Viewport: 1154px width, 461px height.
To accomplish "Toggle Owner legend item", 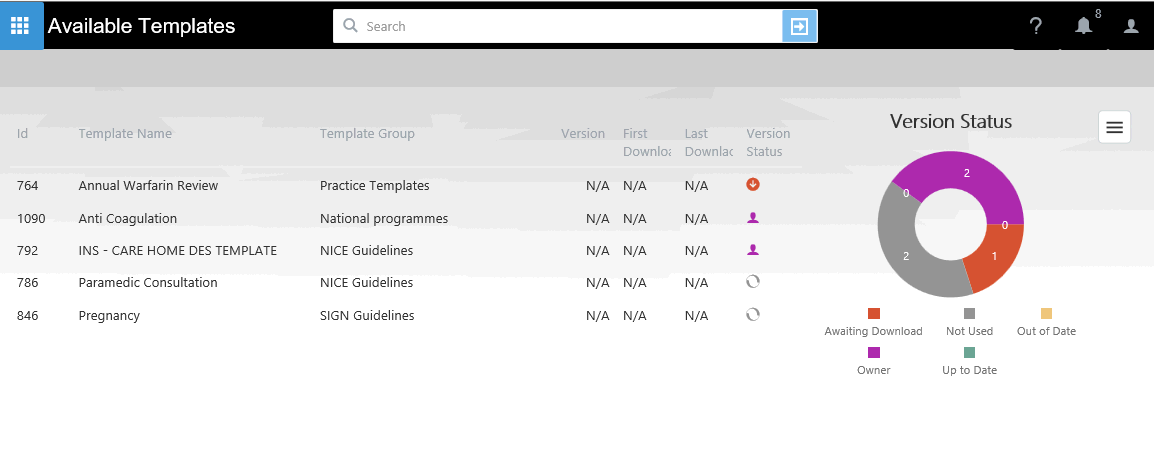I will pyautogui.click(x=873, y=361).
